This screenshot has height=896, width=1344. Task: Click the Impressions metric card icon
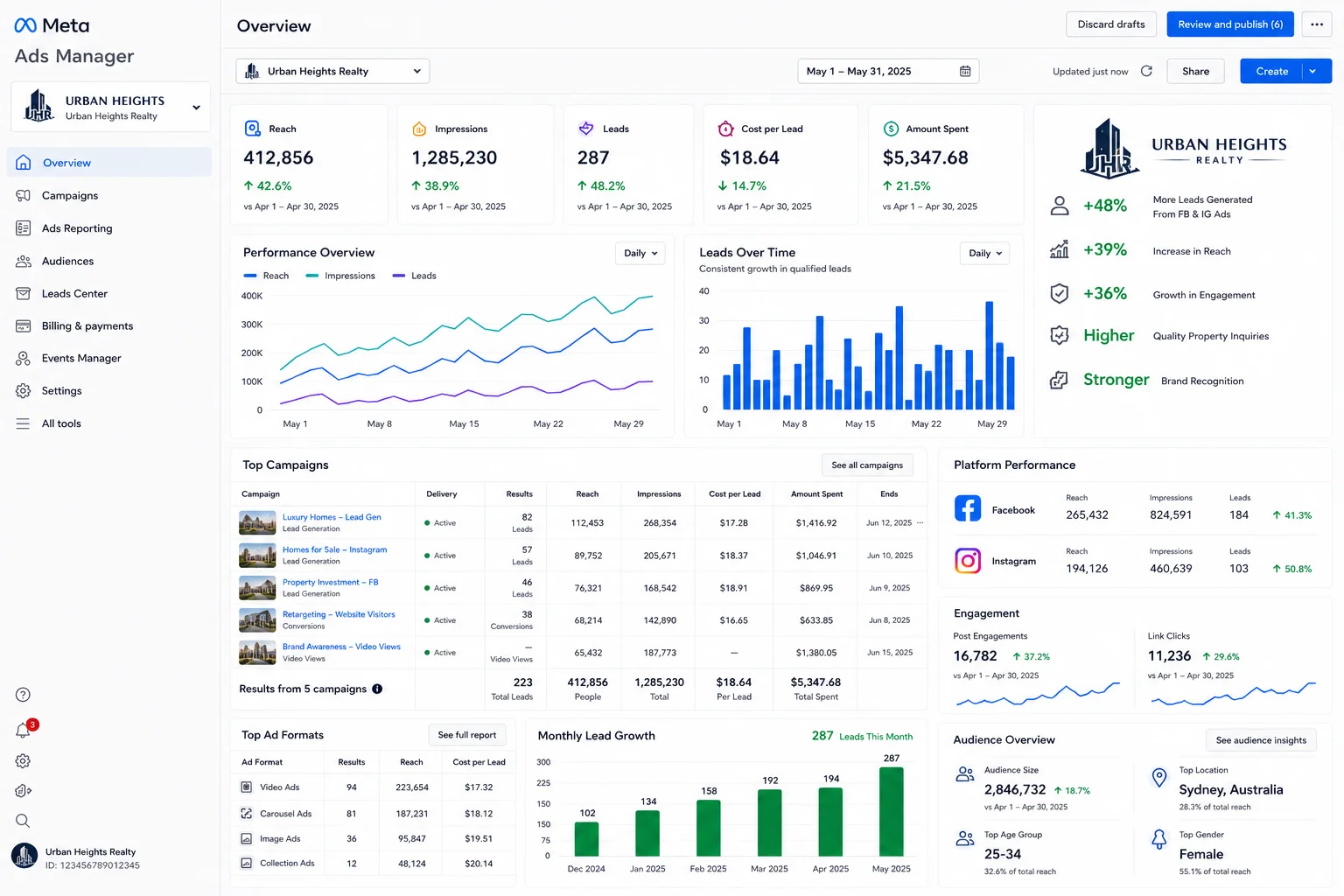[x=419, y=129]
